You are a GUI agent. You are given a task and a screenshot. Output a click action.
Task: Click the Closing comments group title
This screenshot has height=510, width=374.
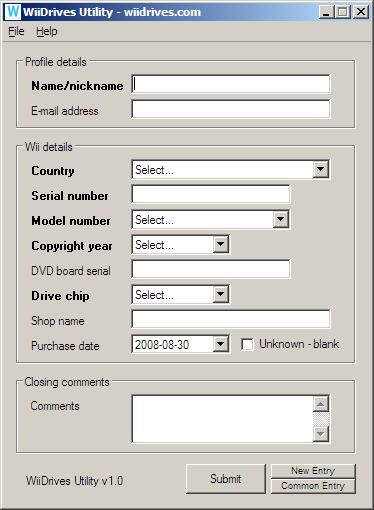67,382
